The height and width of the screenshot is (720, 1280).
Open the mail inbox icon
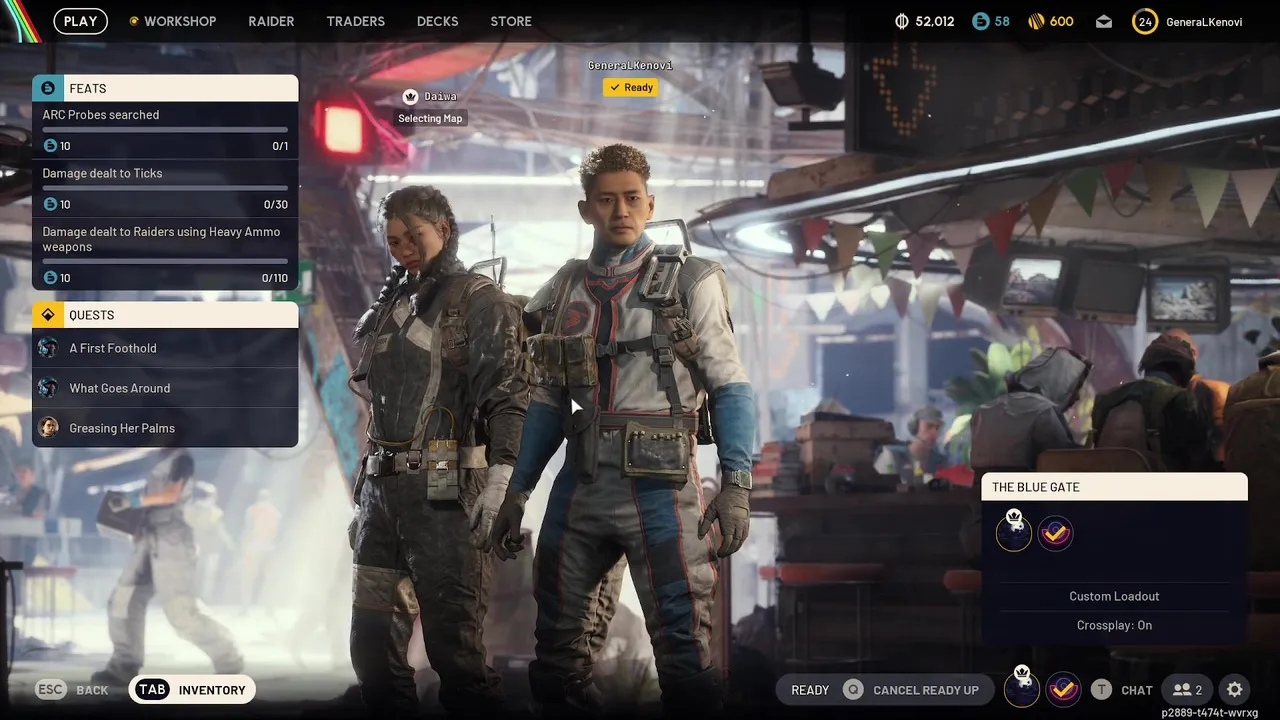tap(1104, 22)
